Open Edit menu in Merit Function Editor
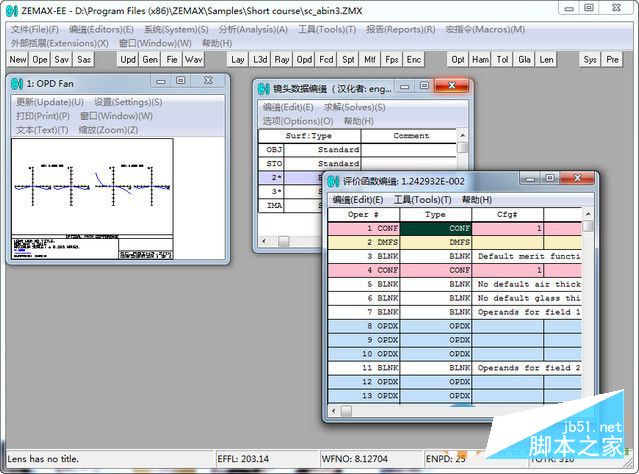639x474 pixels. [x=357, y=200]
